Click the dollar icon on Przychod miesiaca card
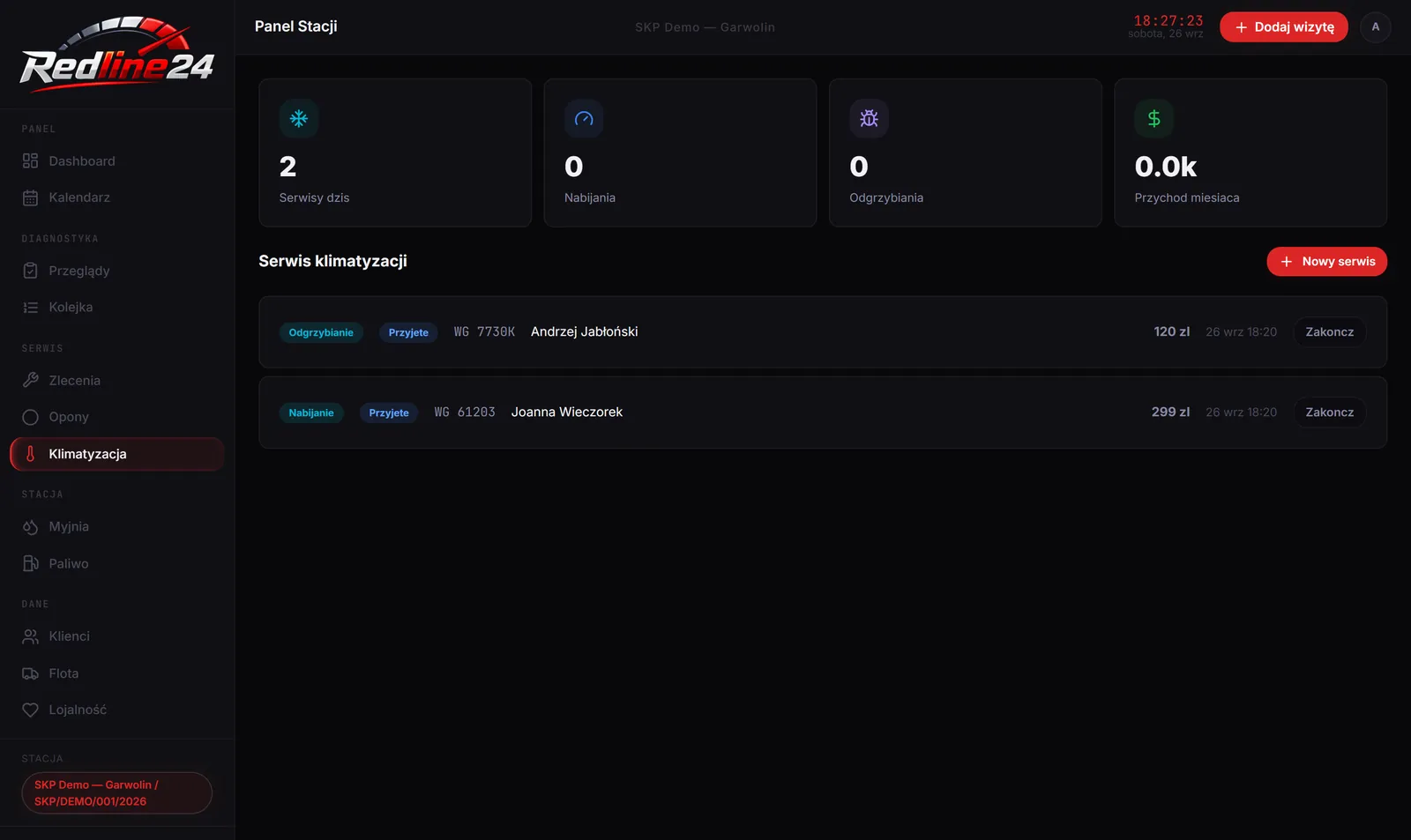The width and height of the screenshot is (1411, 840). pyautogui.click(x=1153, y=118)
